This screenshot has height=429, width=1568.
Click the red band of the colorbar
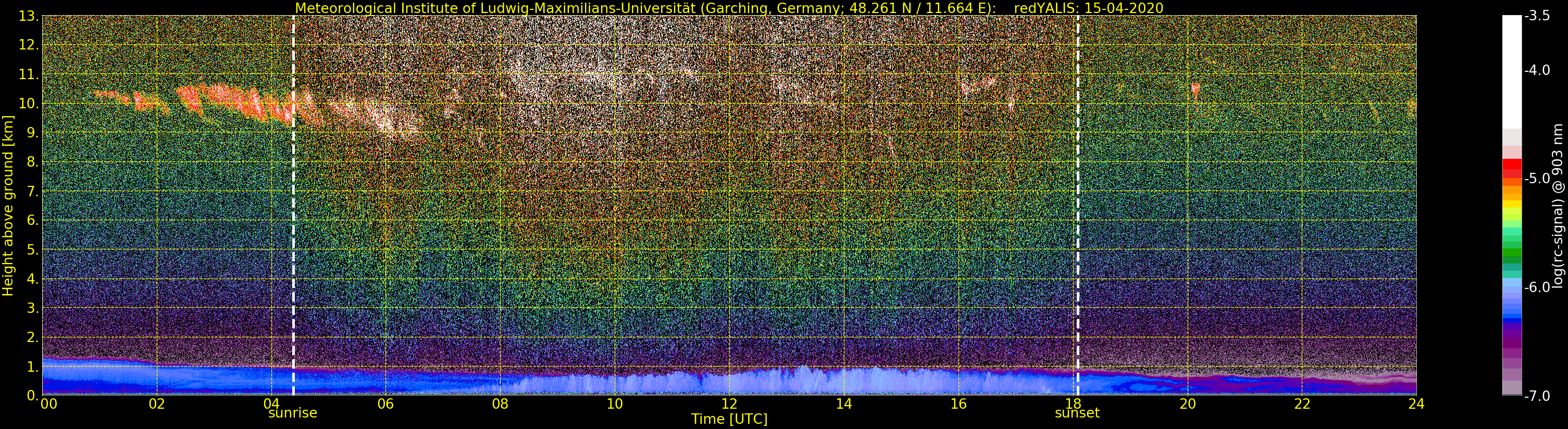(x=1511, y=163)
